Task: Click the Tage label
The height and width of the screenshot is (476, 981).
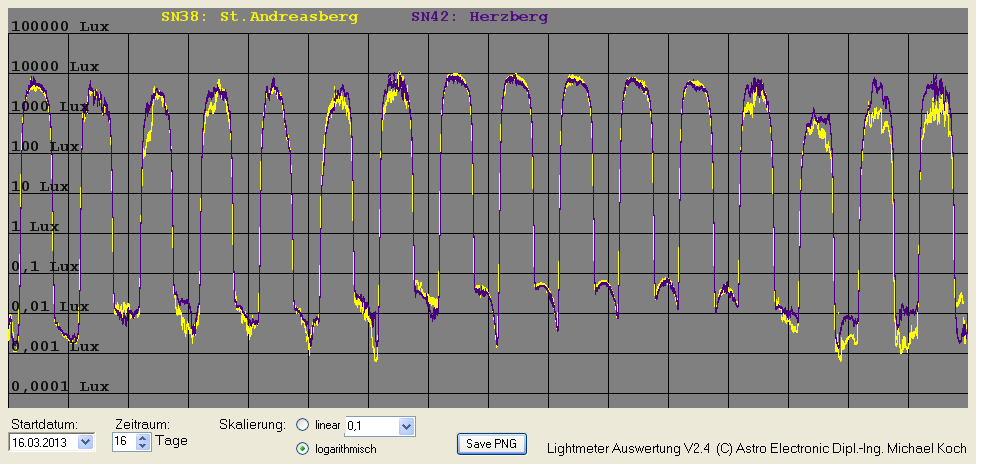Action: 171,440
